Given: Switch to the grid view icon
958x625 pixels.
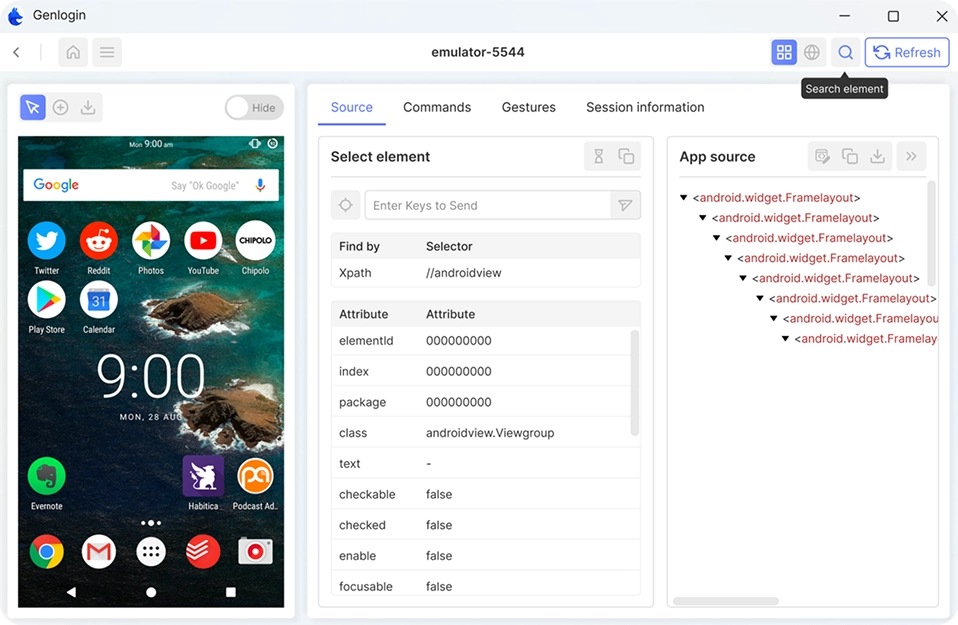Looking at the screenshot, I should click(x=784, y=53).
